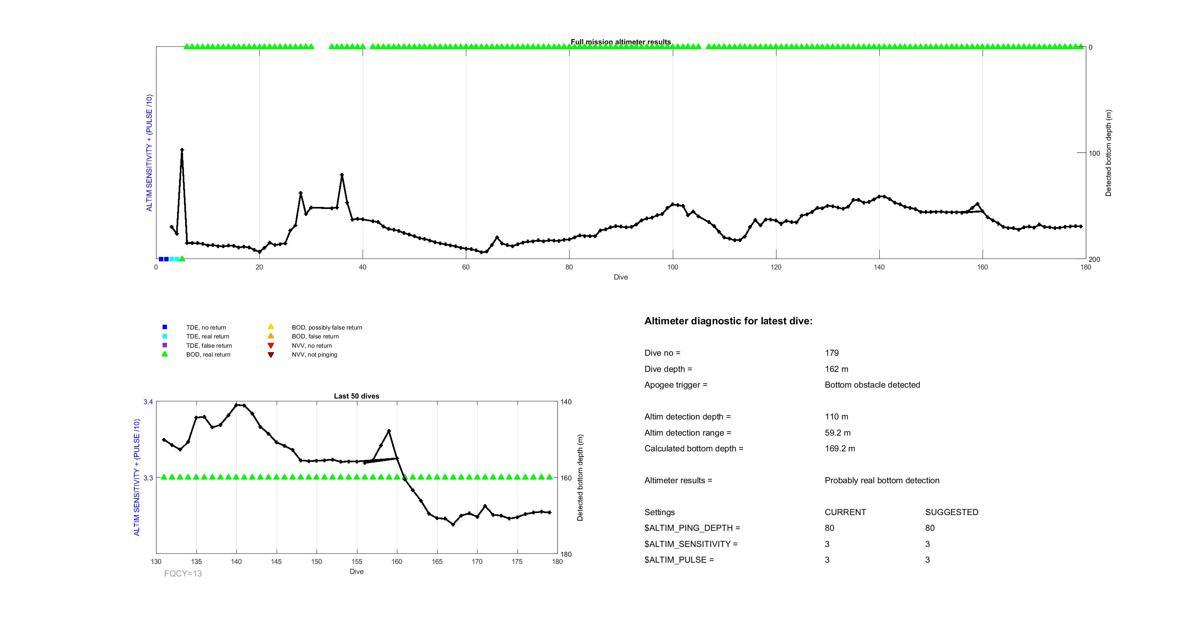Viewport: 1200px width, 622px height.
Task: Select the text 'Probably real bottom detection'
Action: (x=882, y=481)
